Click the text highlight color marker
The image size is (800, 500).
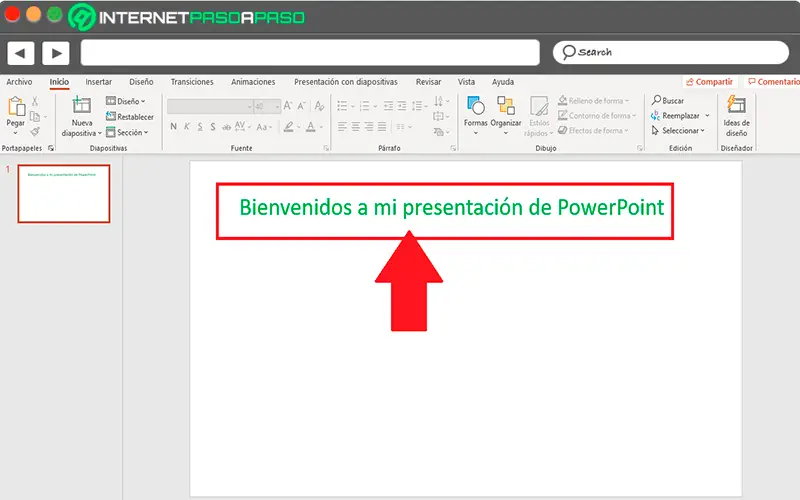pos(289,127)
